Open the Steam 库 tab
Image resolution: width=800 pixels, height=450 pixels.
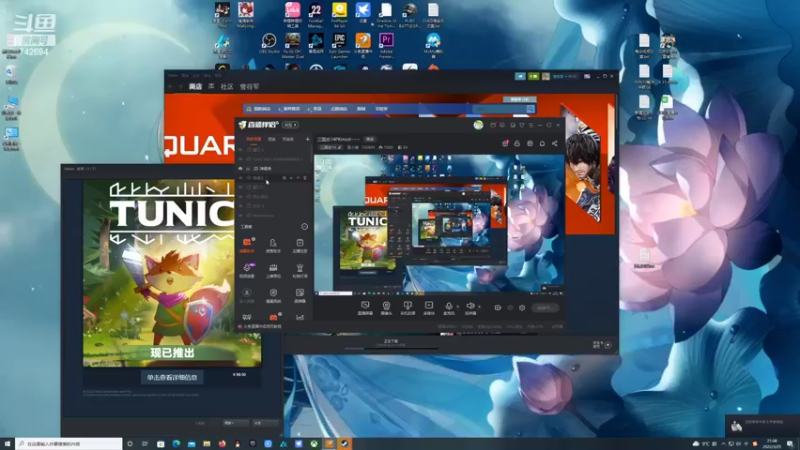[x=211, y=87]
